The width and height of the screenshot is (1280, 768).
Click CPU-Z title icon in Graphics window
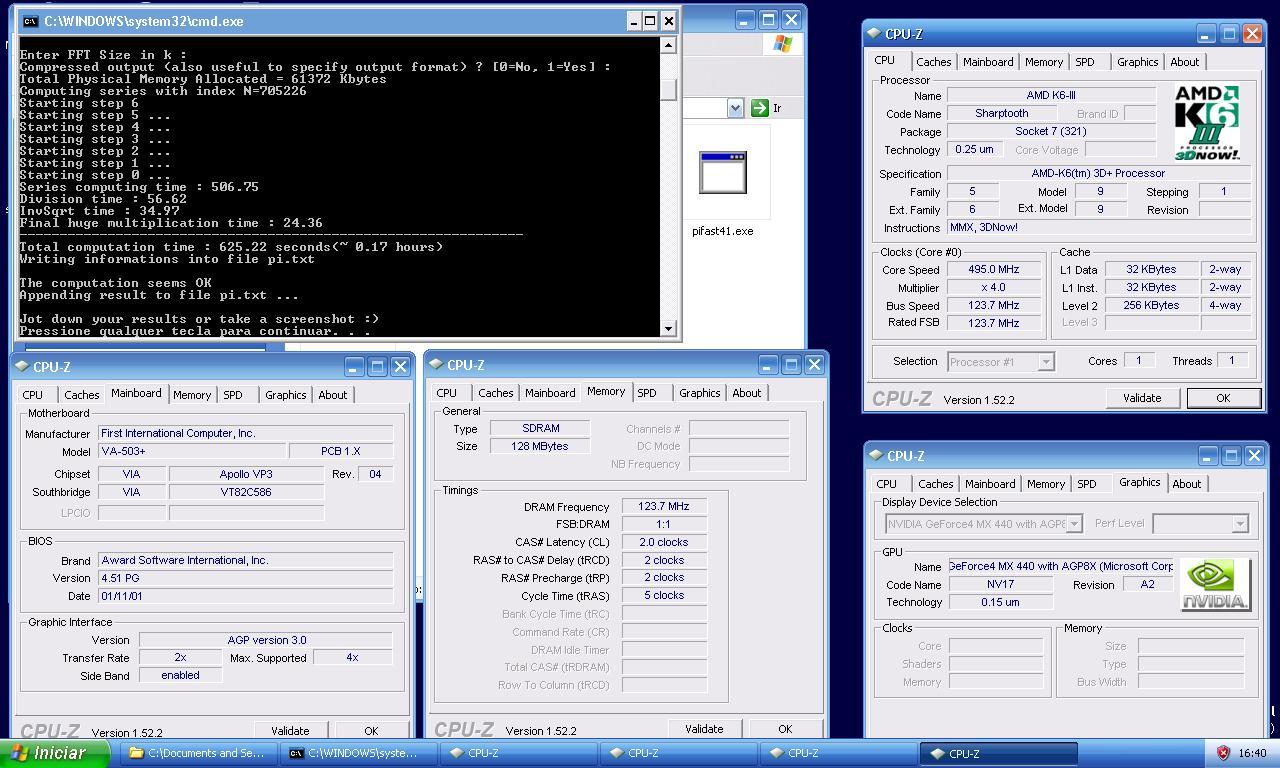click(x=875, y=456)
